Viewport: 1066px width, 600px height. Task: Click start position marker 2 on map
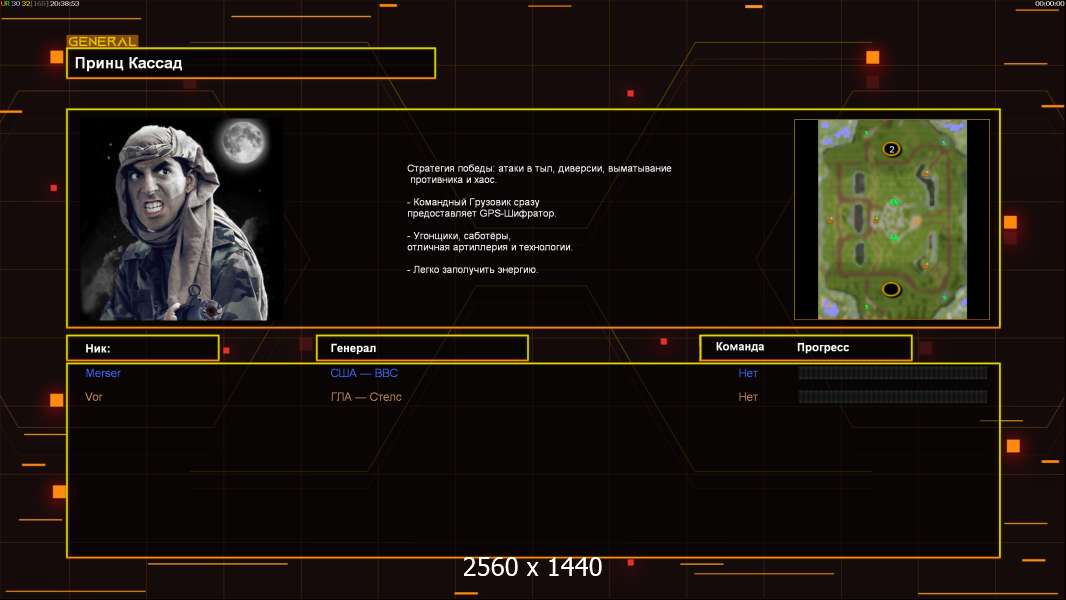(x=891, y=149)
